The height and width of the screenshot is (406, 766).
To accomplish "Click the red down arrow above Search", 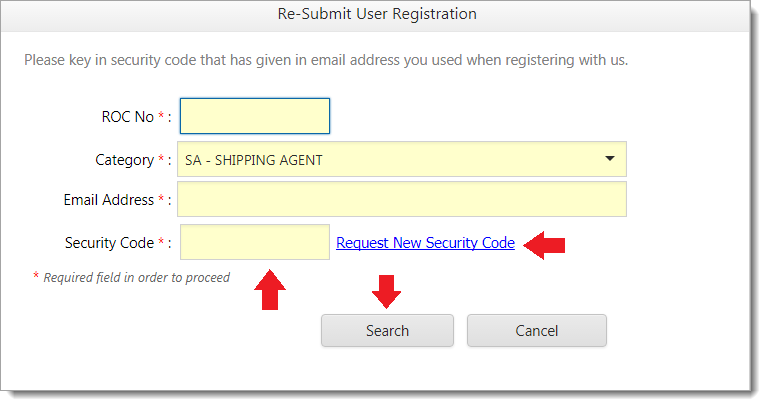I will [386, 291].
